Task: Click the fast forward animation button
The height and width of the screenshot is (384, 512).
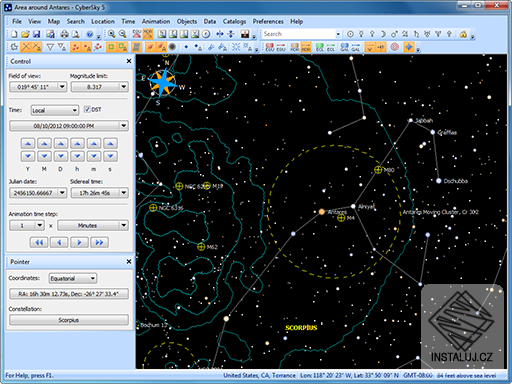Action: (x=99, y=242)
